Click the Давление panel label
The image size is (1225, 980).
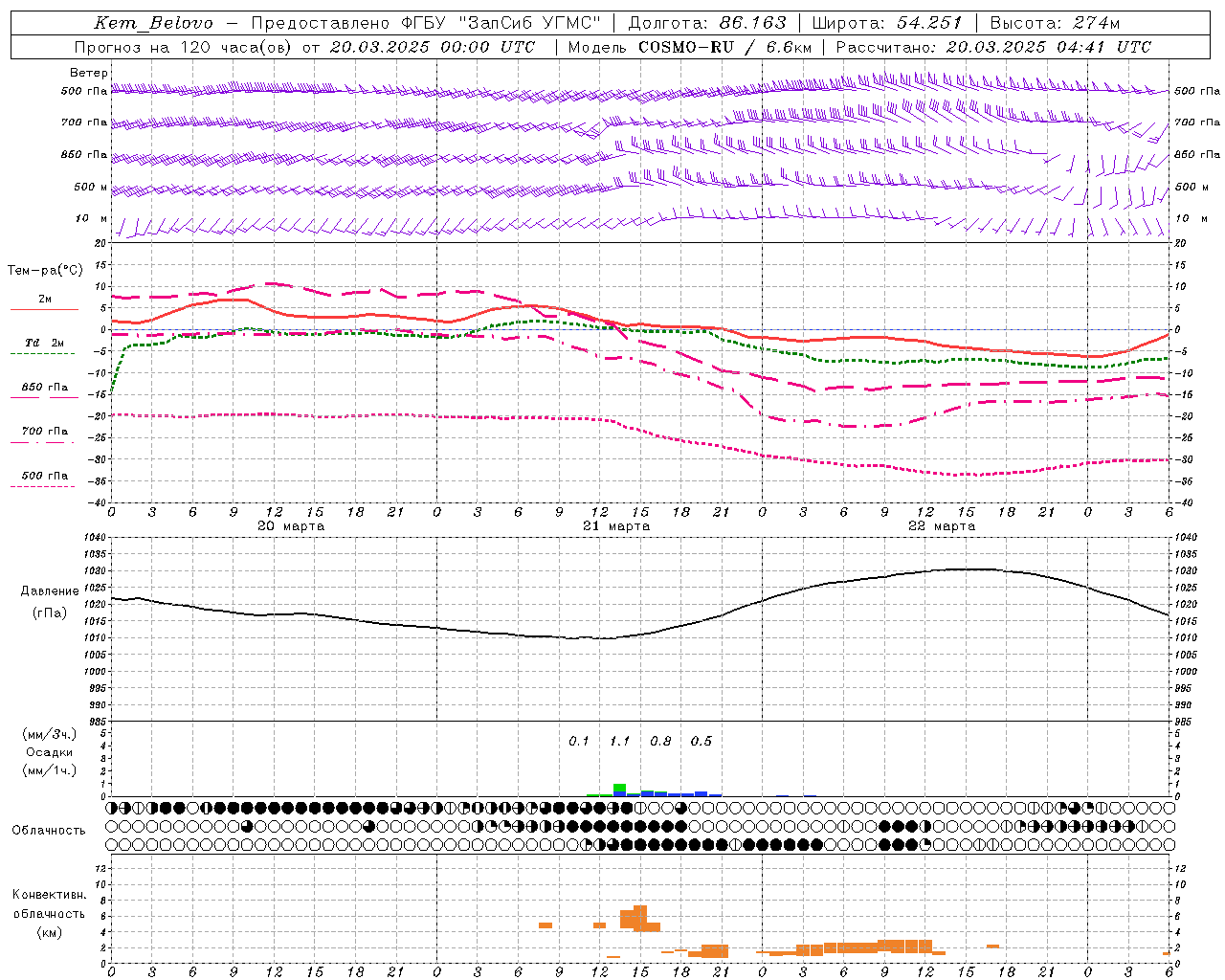pos(50,591)
